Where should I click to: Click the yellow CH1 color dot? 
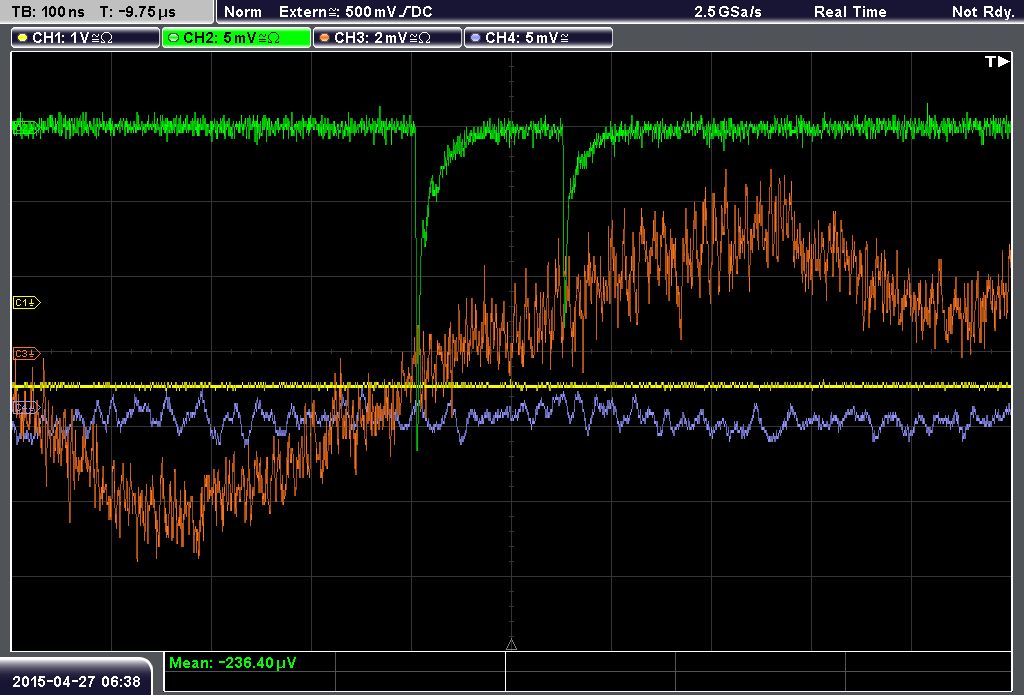pos(23,38)
